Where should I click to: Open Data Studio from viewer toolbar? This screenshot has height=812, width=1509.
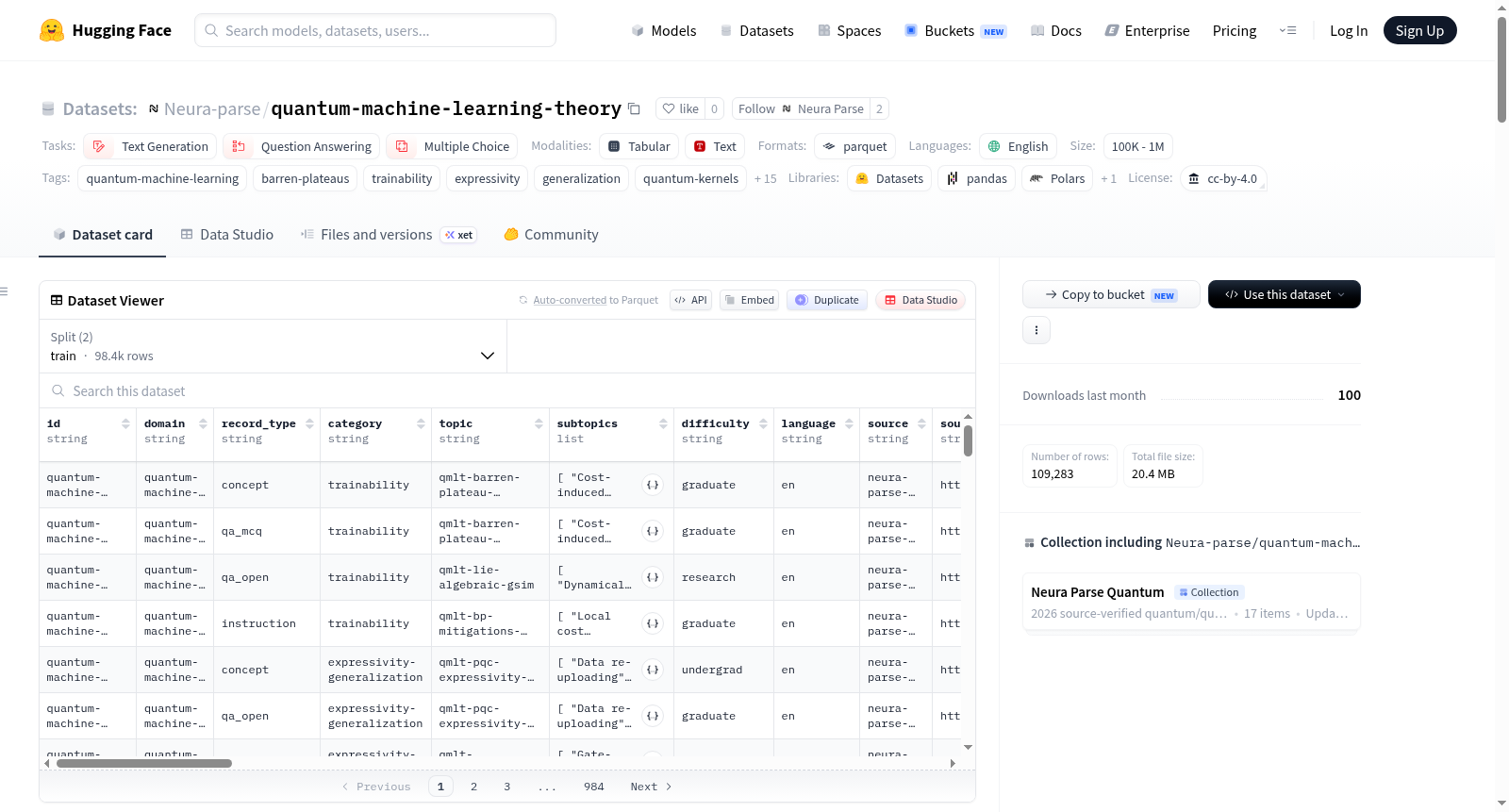(920, 300)
